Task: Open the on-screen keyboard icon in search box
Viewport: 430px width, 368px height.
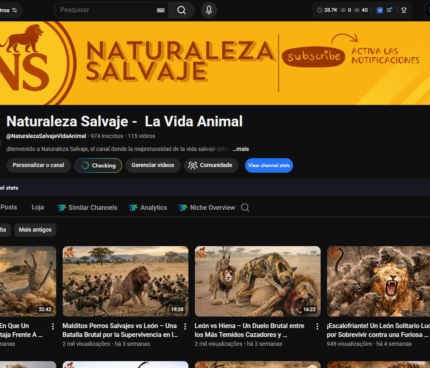Action: (x=161, y=10)
